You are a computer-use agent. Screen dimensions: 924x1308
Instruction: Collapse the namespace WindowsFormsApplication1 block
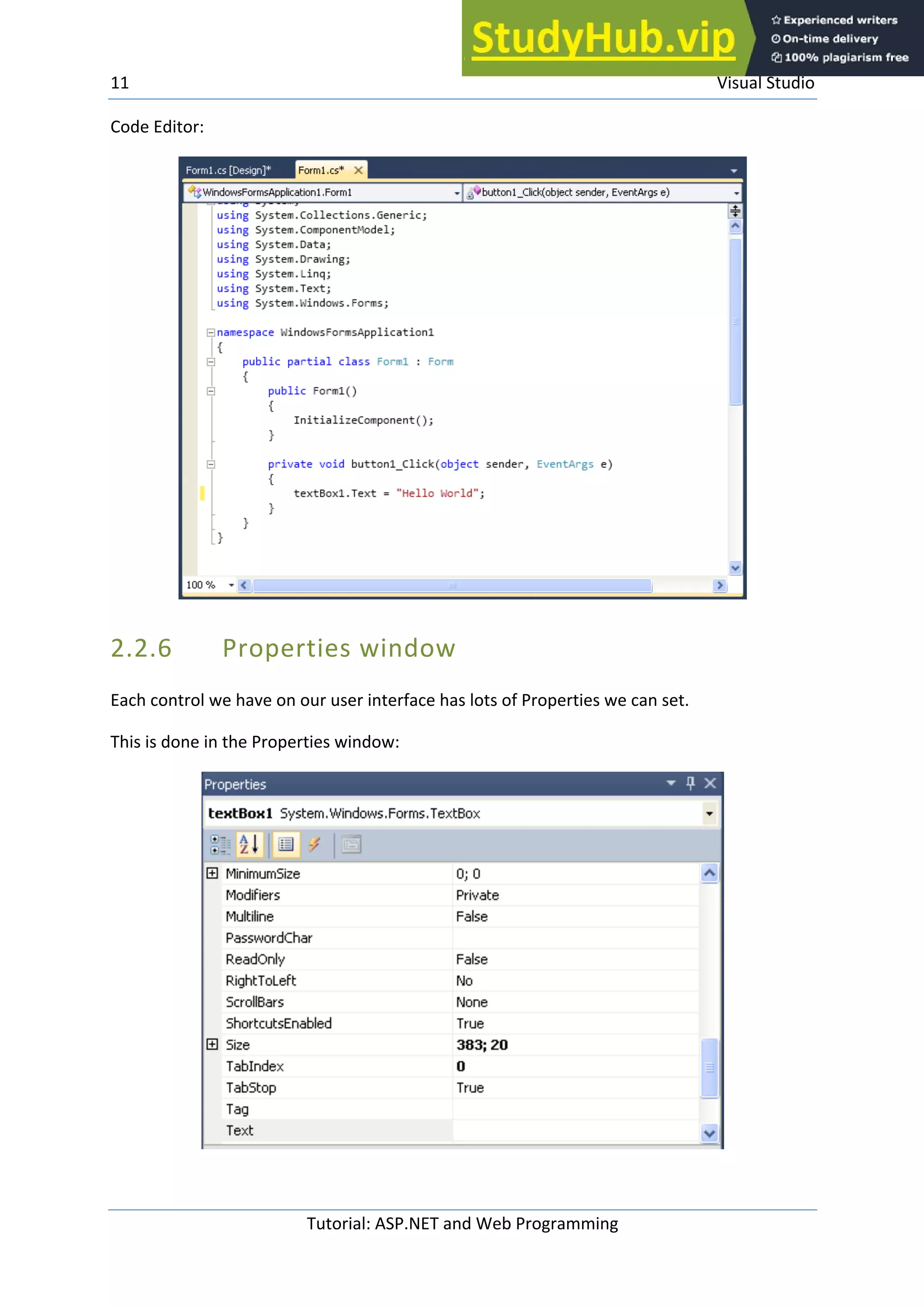click(x=211, y=332)
